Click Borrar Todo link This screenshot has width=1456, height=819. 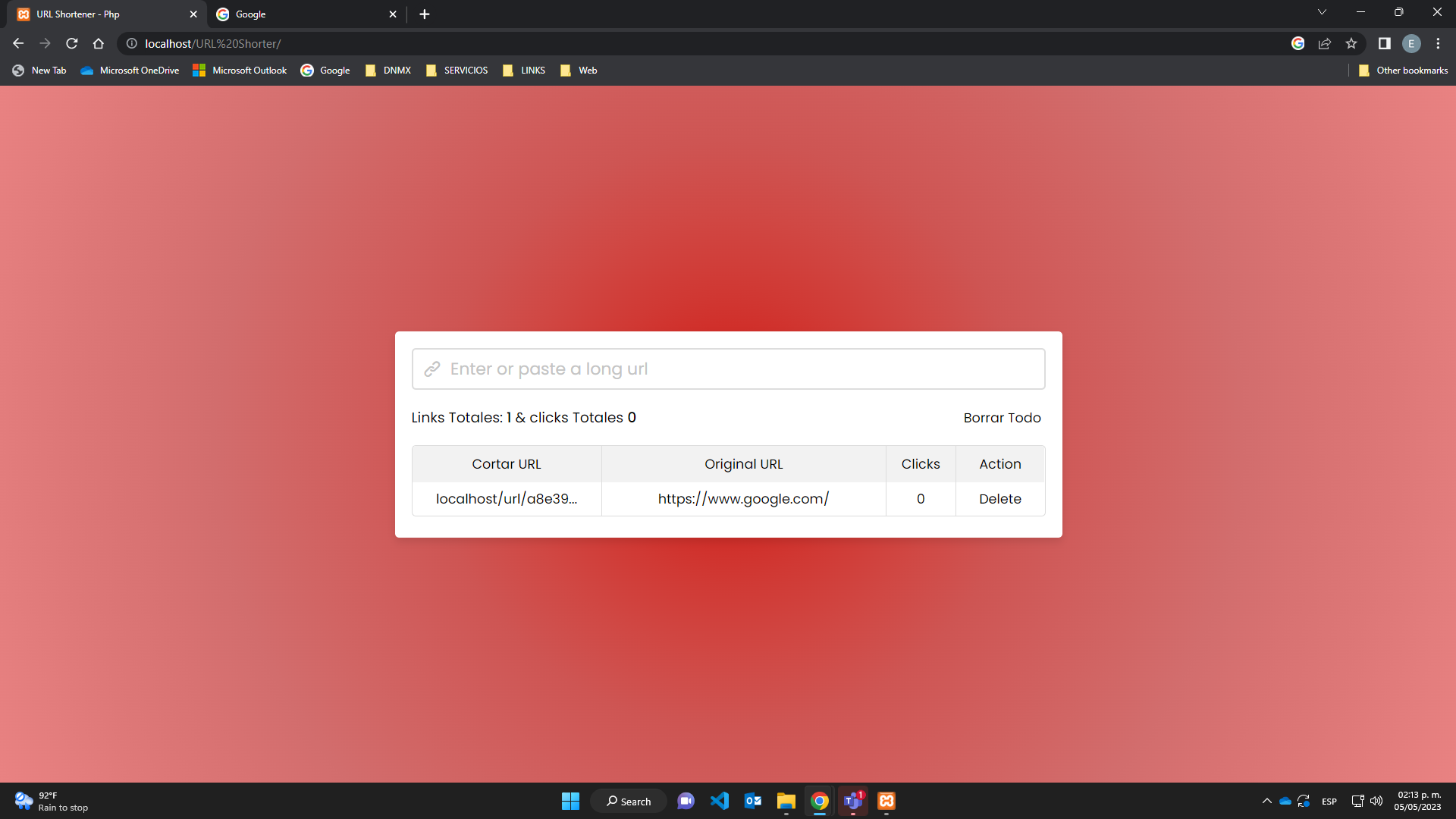1002,418
